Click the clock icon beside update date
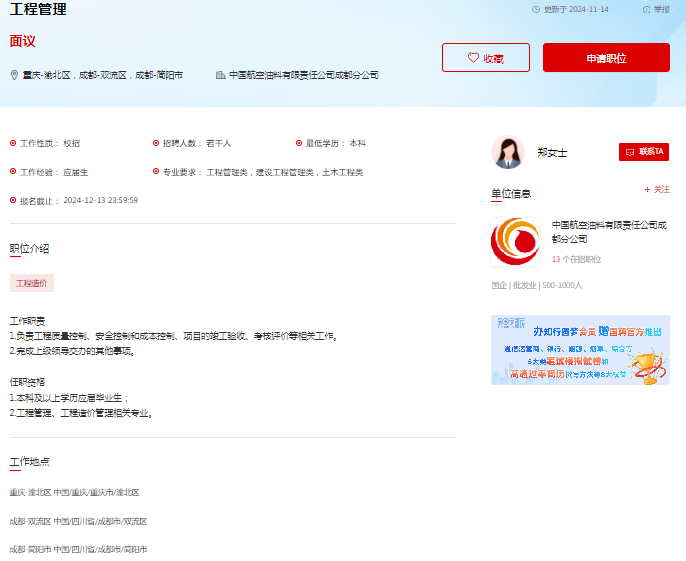Screen dimensions: 686x561 [x=536, y=9]
